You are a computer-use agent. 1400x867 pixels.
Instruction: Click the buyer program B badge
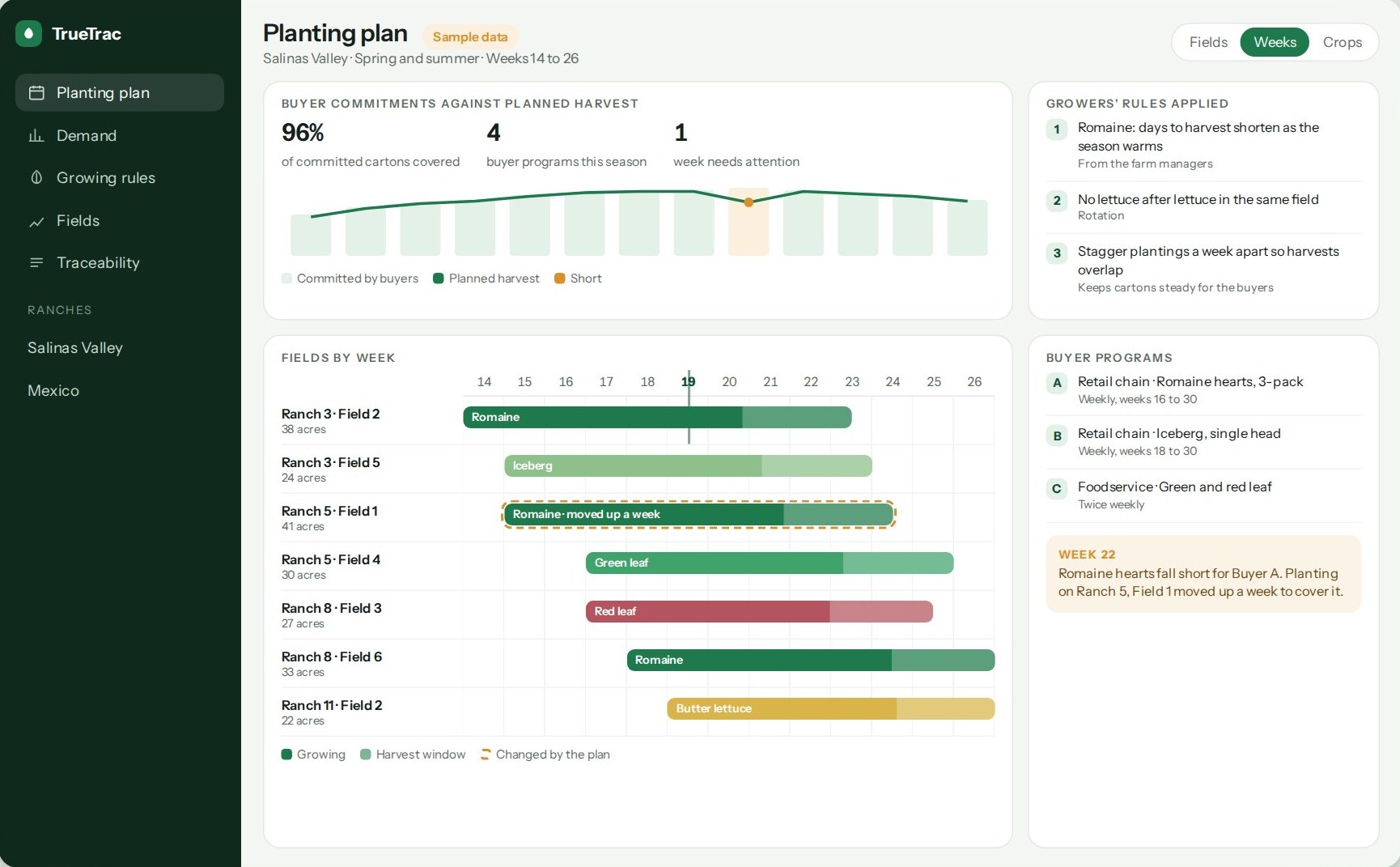pyautogui.click(x=1057, y=436)
